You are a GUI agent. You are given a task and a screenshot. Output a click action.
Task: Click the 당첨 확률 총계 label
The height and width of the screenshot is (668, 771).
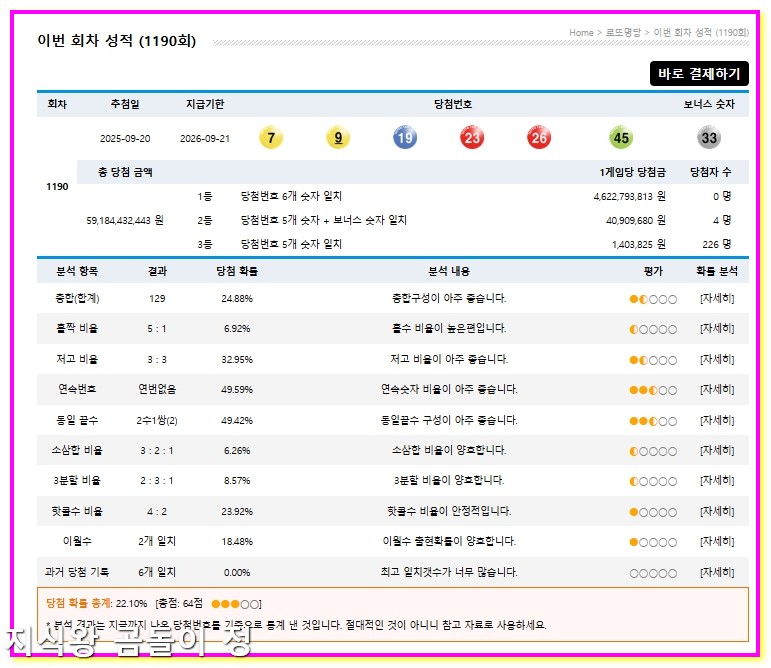[79, 603]
